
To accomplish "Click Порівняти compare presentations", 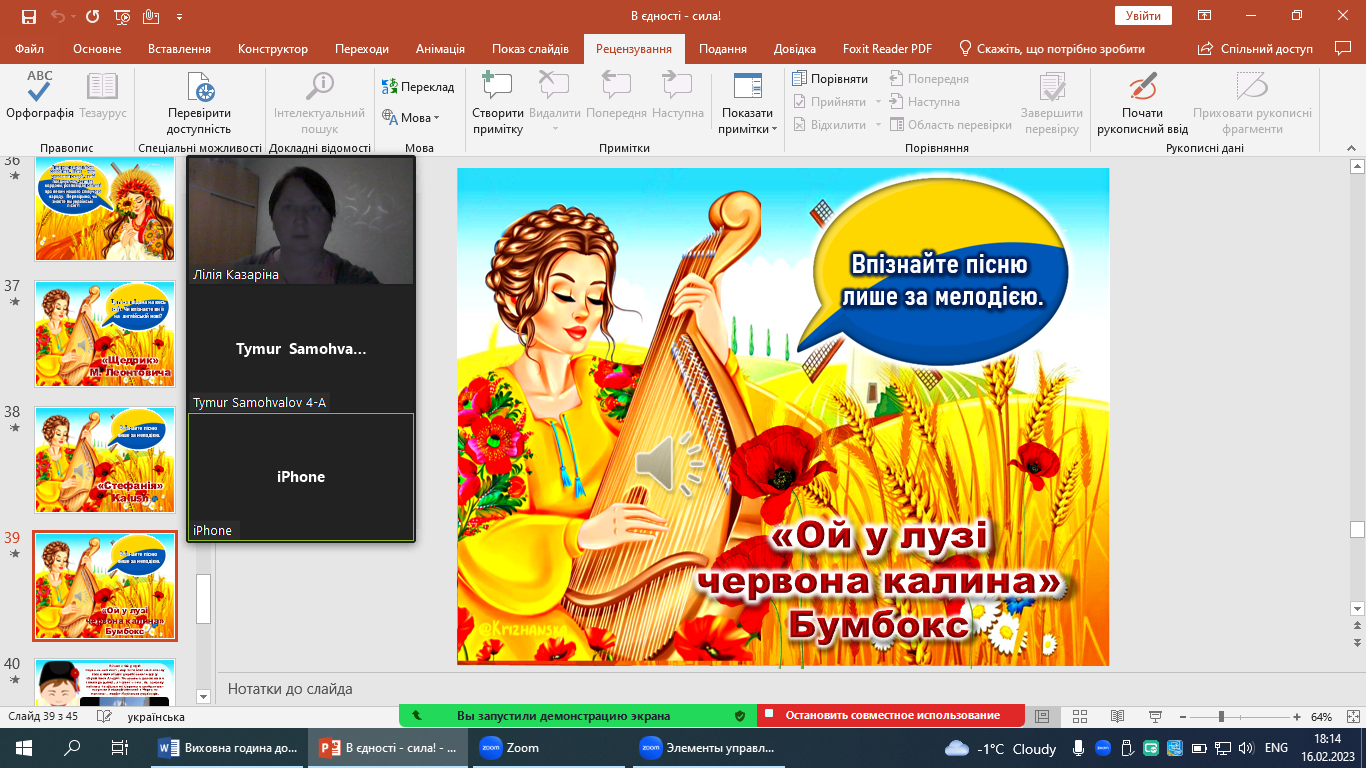I will click(831, 79).
